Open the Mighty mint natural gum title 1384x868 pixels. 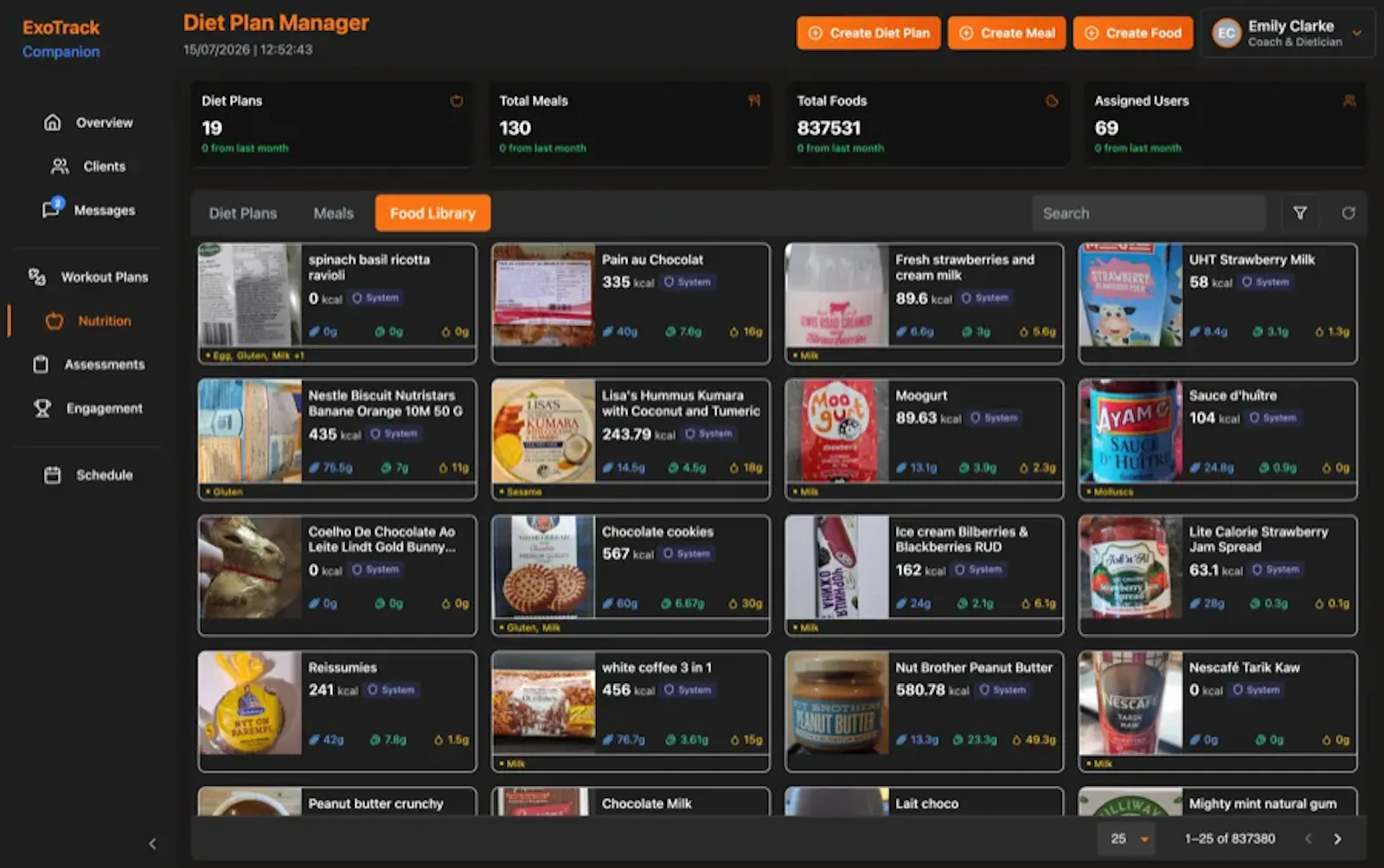pos(1263,804)
